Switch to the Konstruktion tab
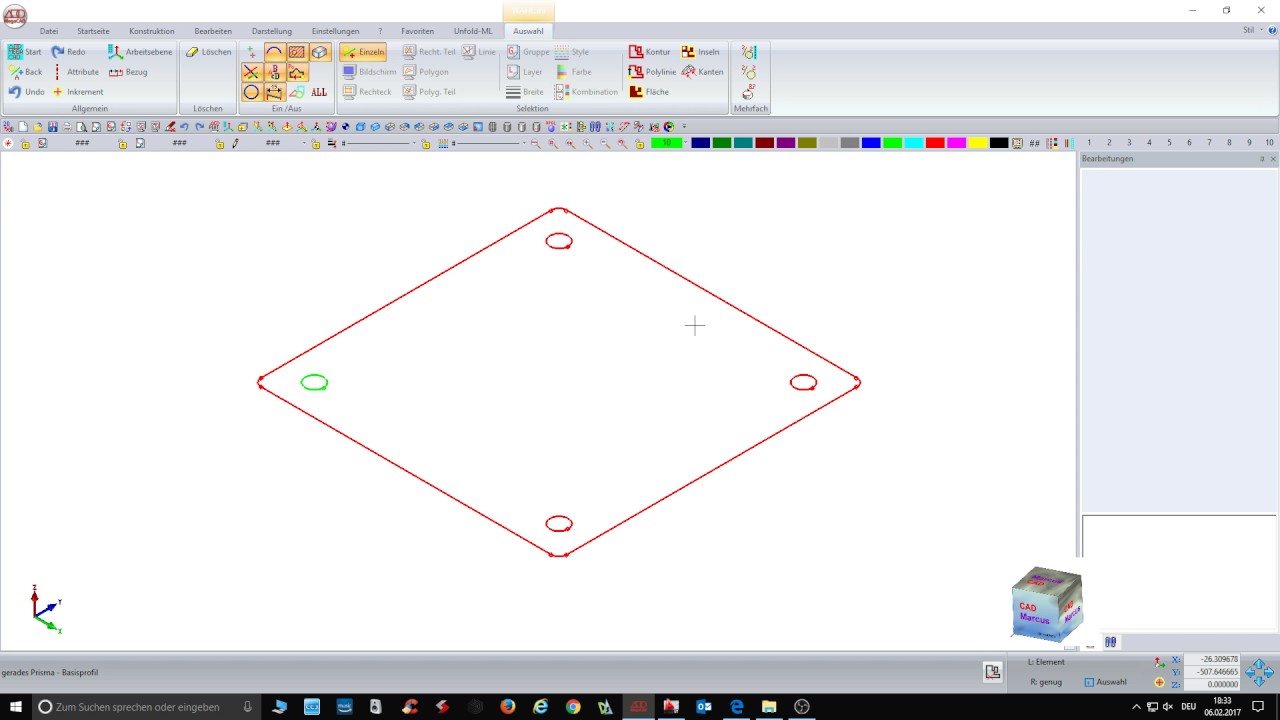The image size is (1280, 720). (x=152, y=31)
